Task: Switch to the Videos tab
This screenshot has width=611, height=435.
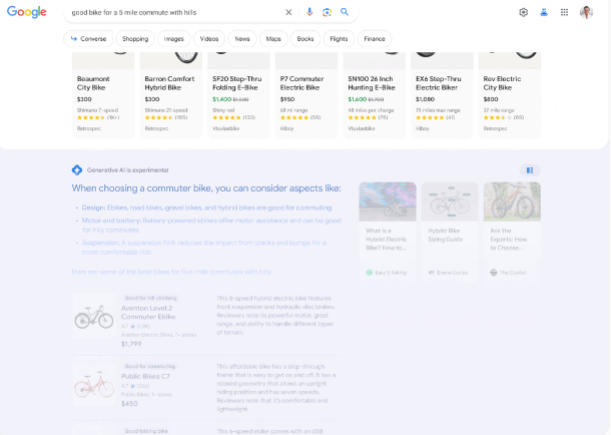Action: click(x=209, y=39)
